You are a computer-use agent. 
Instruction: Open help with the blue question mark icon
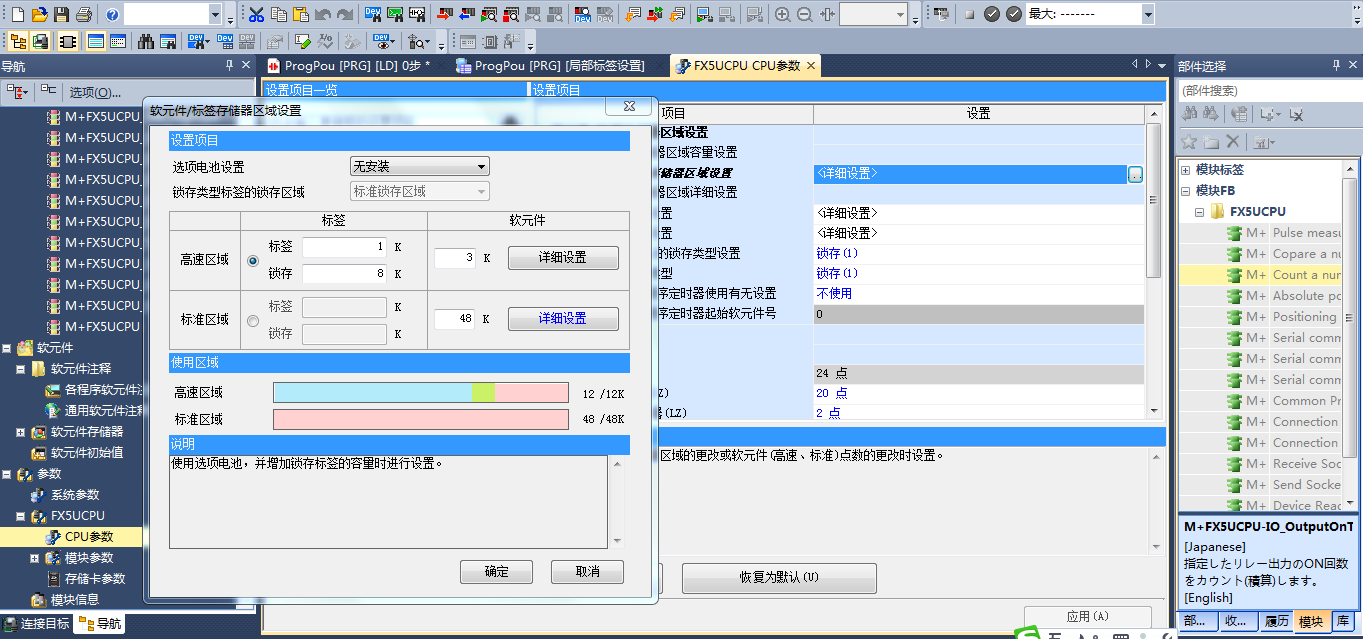coord(112,14)
